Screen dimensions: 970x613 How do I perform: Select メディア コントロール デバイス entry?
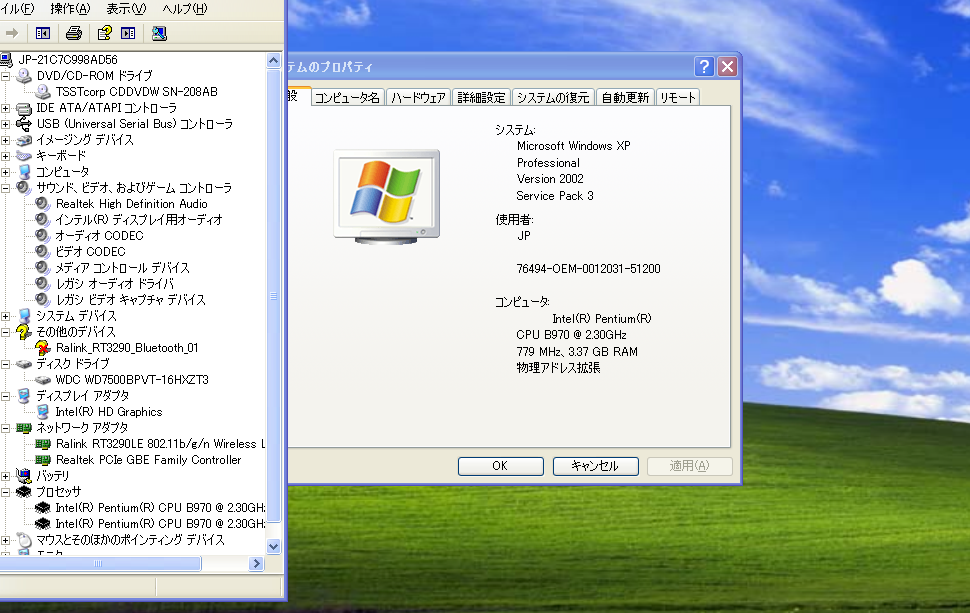[x=122, y=268]
